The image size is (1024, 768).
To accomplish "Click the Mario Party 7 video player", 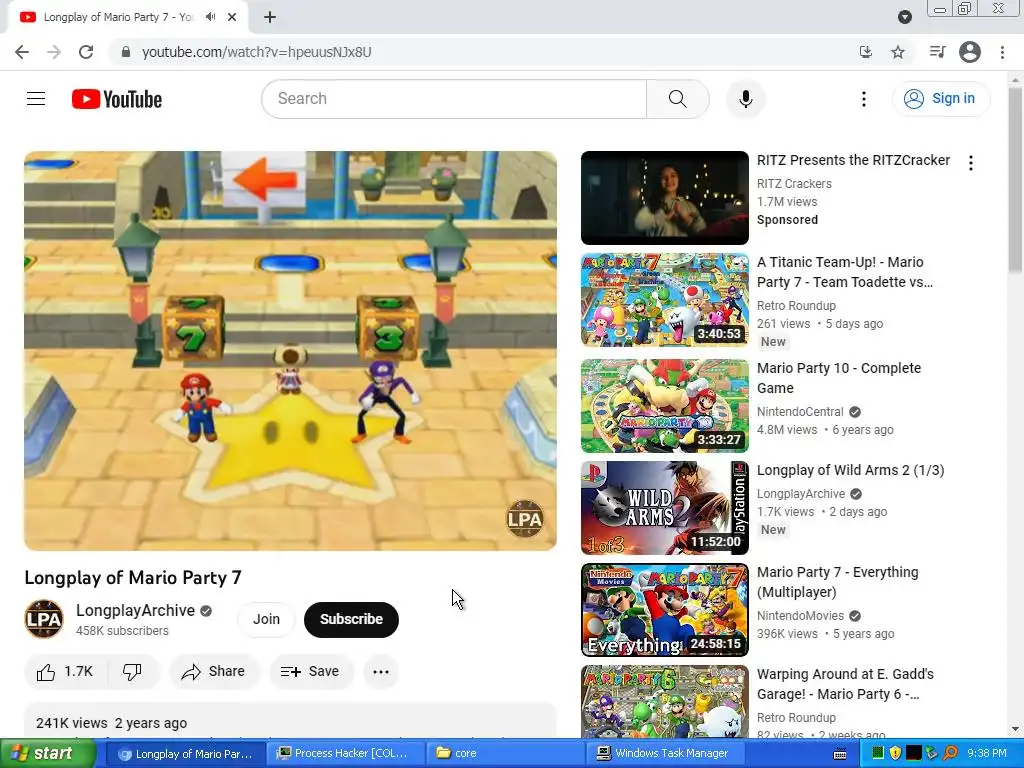I will [x=291, y=351].
